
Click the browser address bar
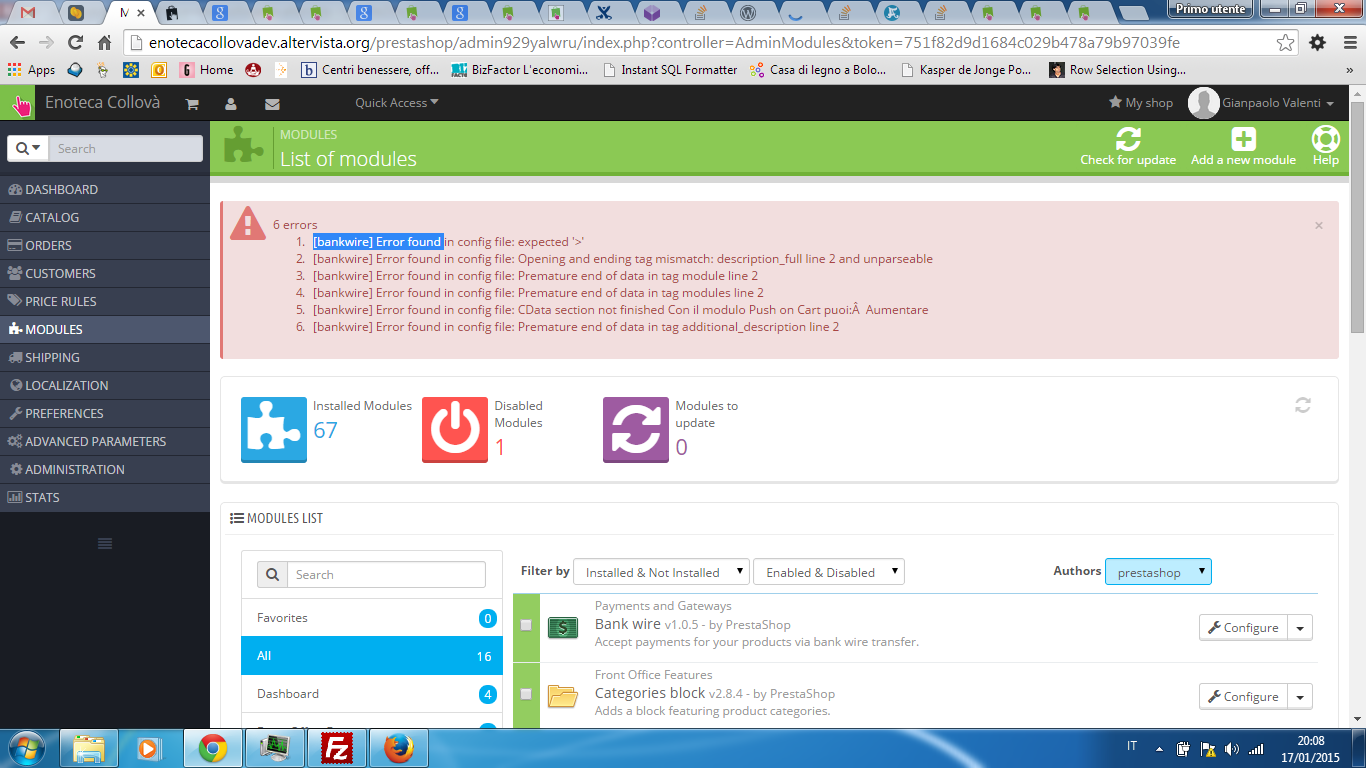(700, 43)
